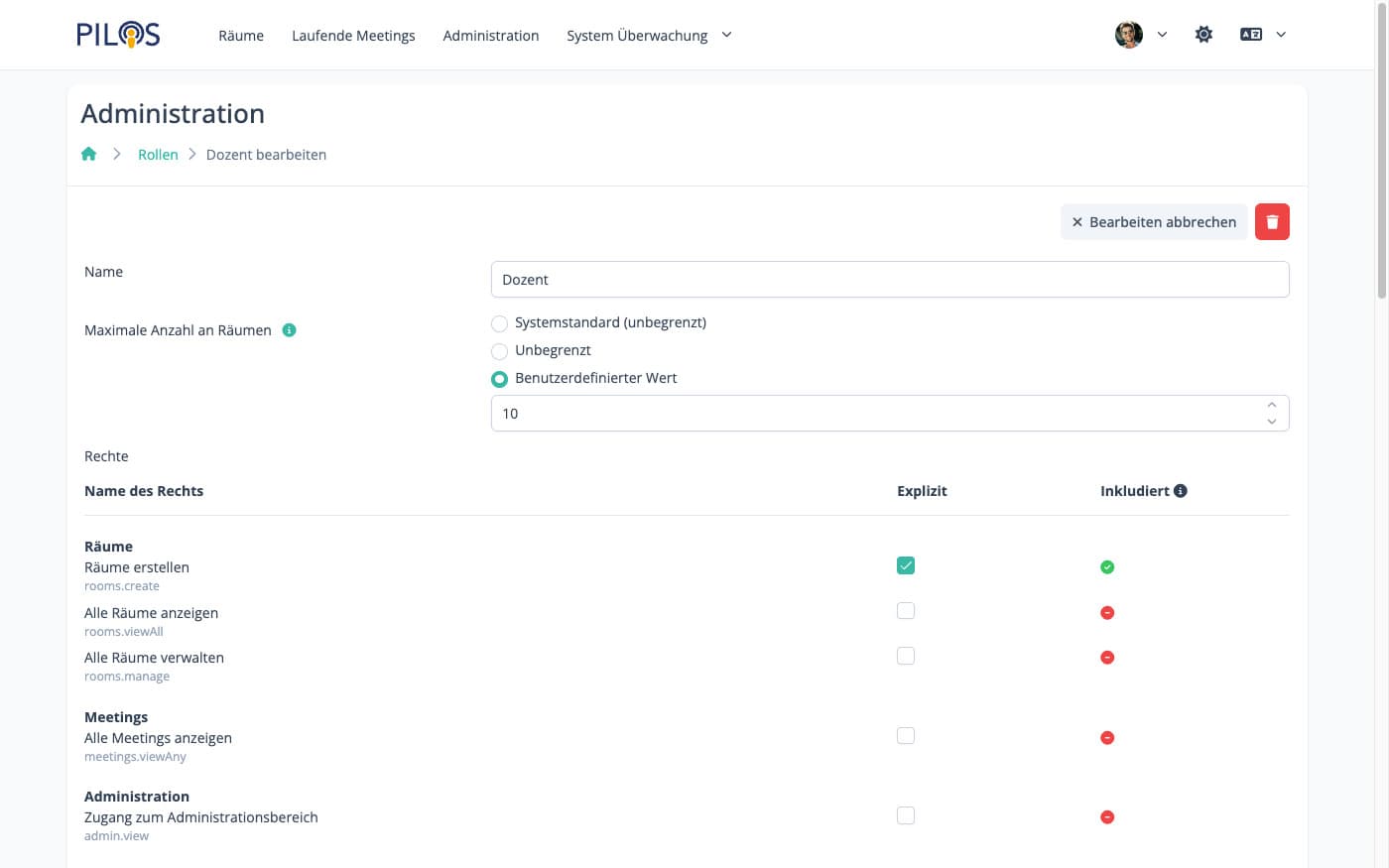The width and height of the screenshot is (1389, 868).
Task: Click the home breadcrumb icon
Action: tap(89, 154)
